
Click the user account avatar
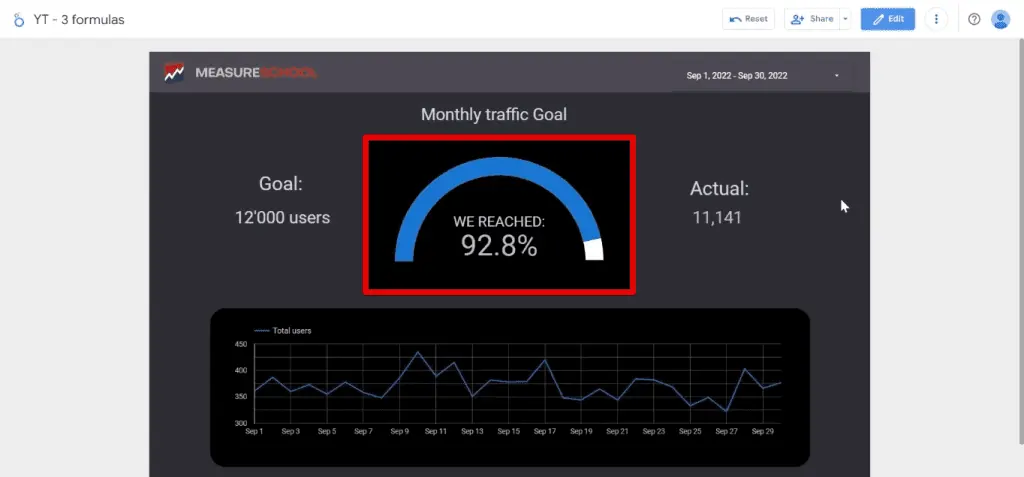click(1000, 19)
